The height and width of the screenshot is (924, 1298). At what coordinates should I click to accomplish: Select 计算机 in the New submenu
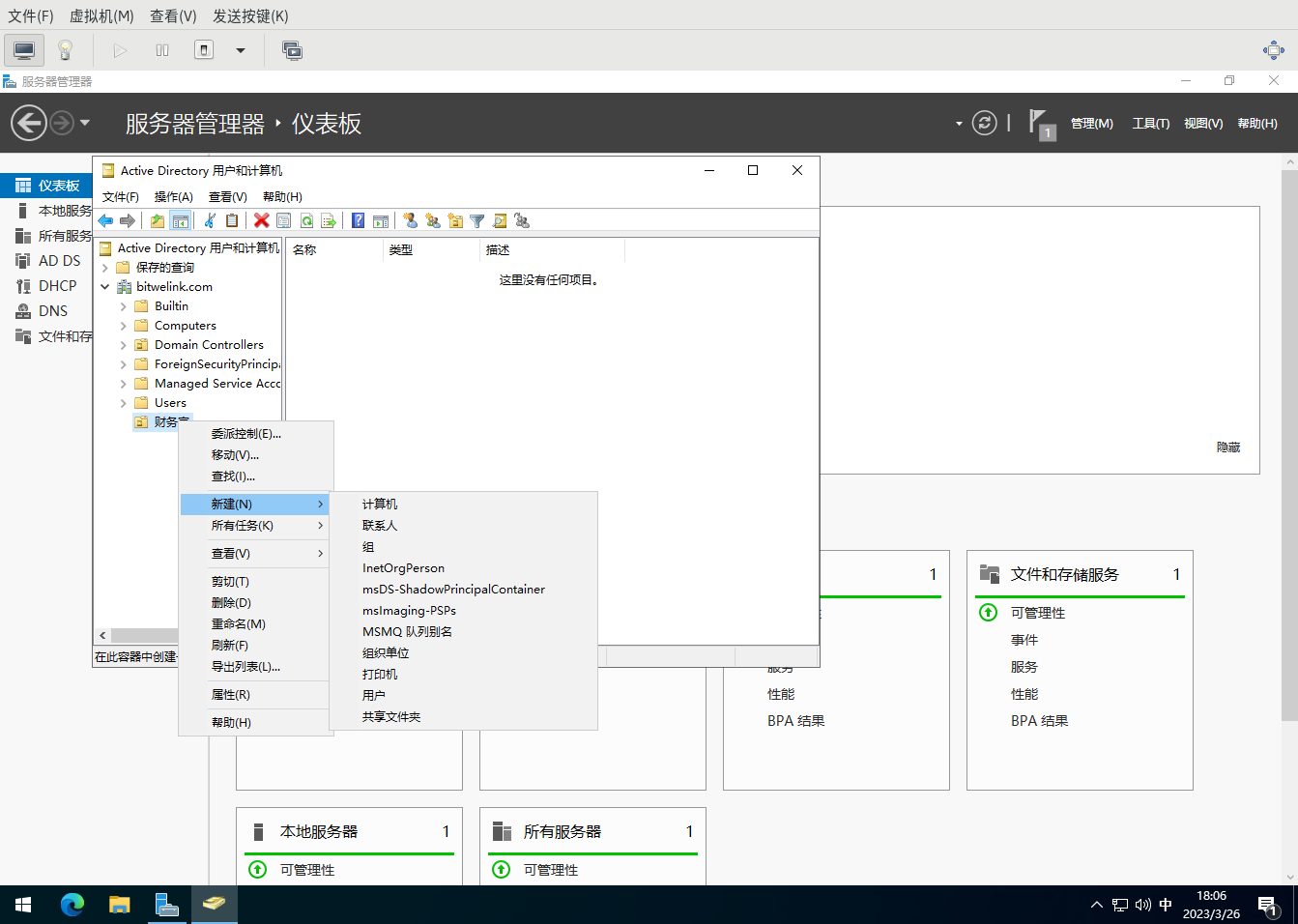(380, 505)
